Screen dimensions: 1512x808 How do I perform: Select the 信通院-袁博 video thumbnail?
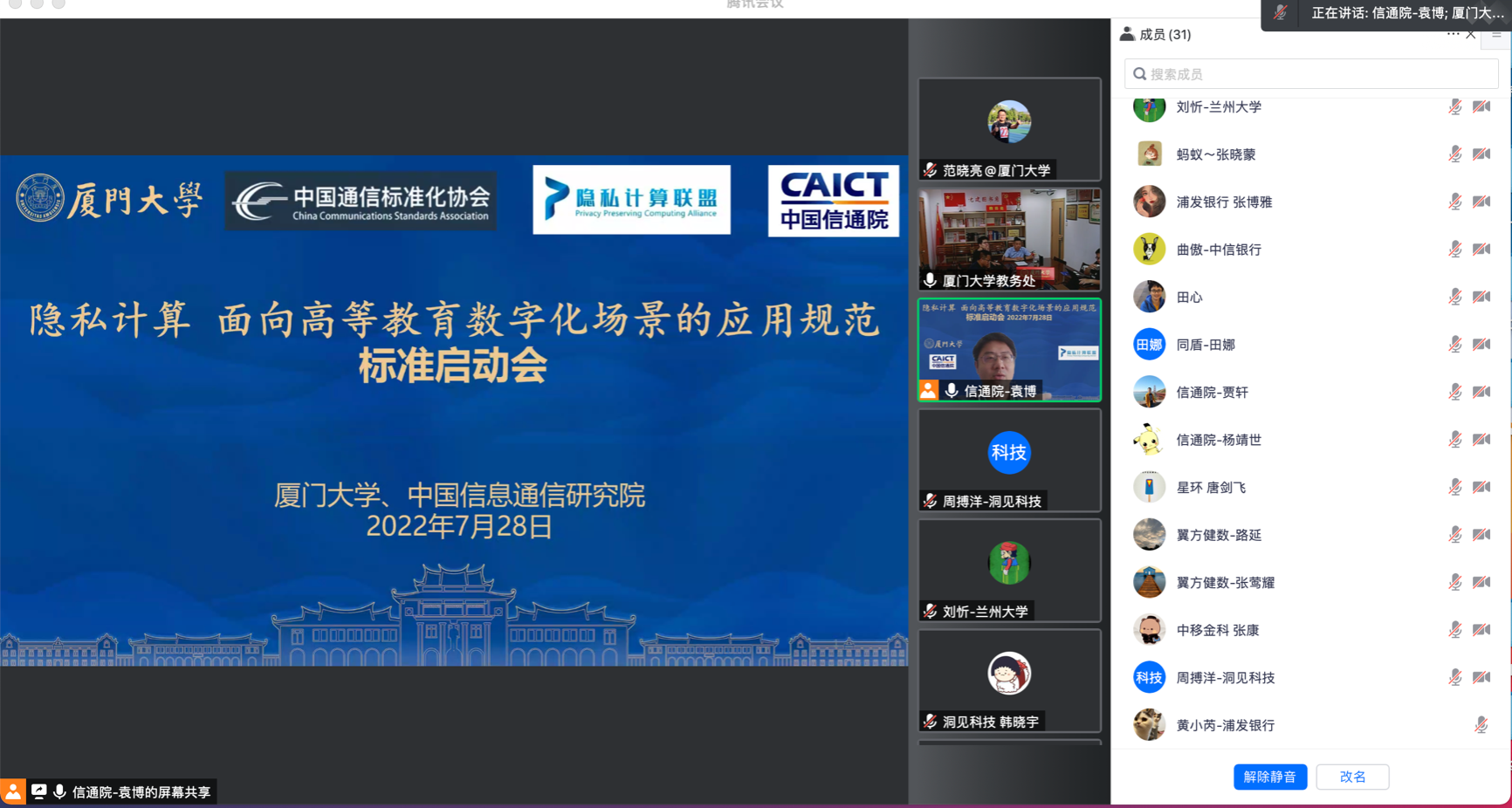point(1009,349)
